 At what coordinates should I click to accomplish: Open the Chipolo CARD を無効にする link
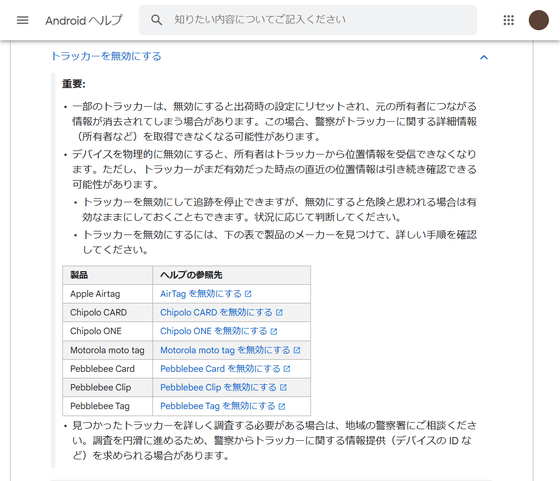pos(216,312)
